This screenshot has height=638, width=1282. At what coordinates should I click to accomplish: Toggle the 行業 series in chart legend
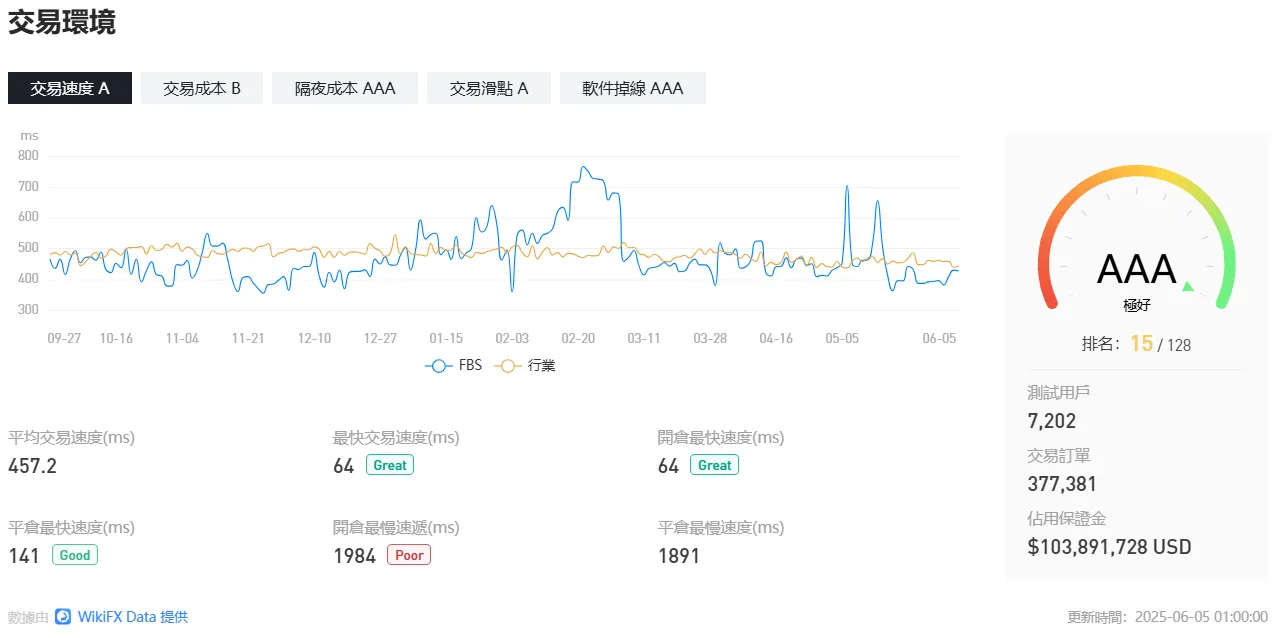526,366
